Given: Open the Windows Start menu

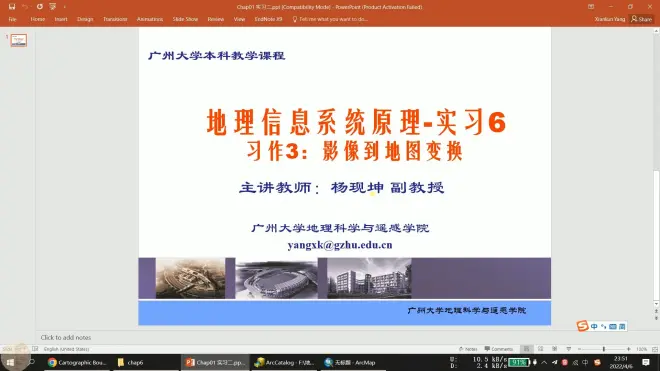Looking at the screenshot, I should click(x=11, y=363).
